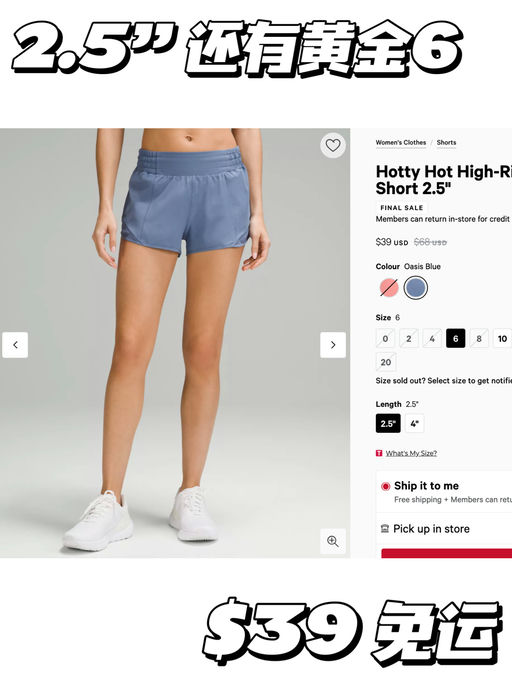
Task: Advance to next product image arrow
Action: [333, 345]
